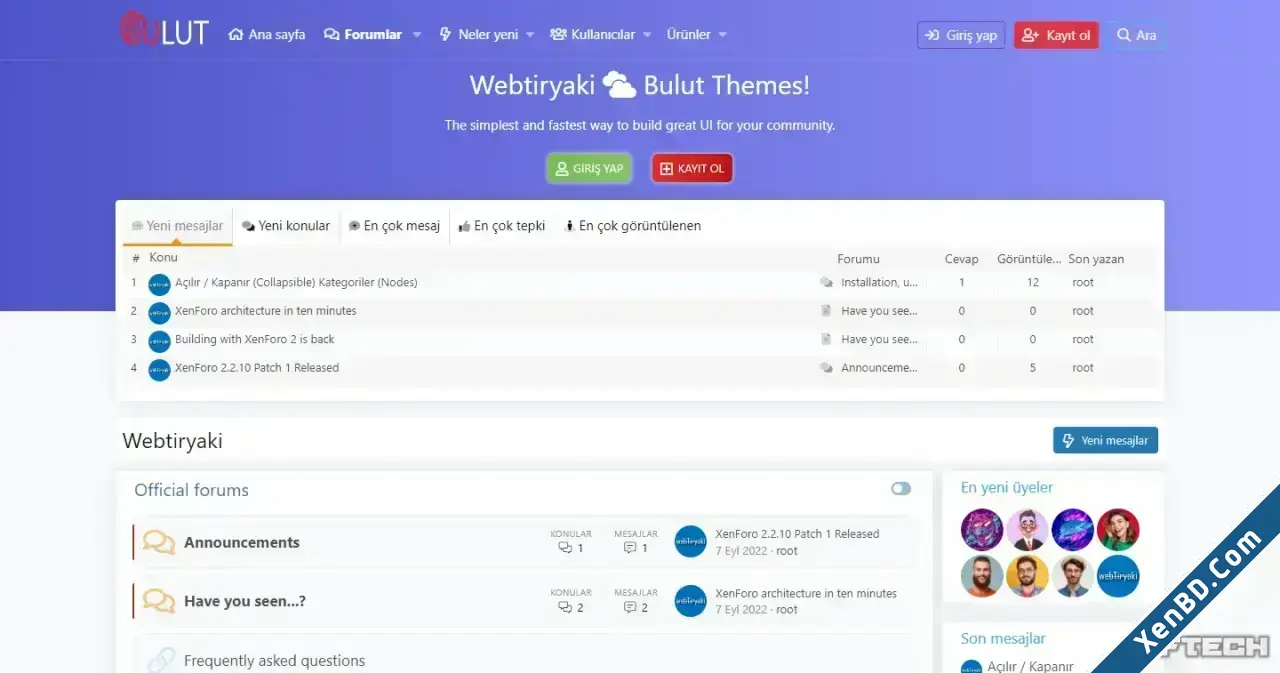This screenshot has width=1280, height=673.
Task: Expand the Forumlar dropdown arrow
Action: [417, 34]
